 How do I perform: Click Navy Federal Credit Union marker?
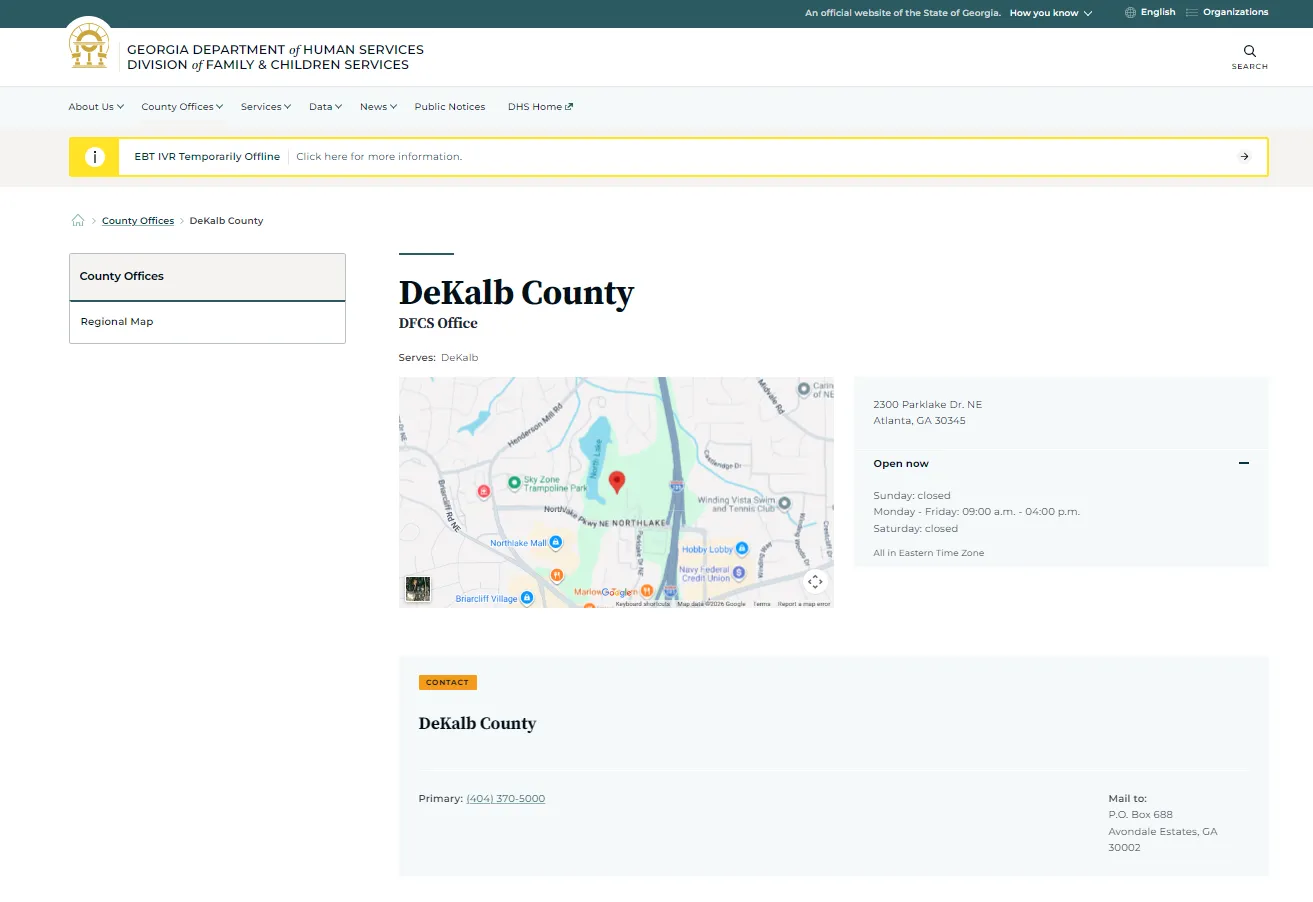(739, 573)
